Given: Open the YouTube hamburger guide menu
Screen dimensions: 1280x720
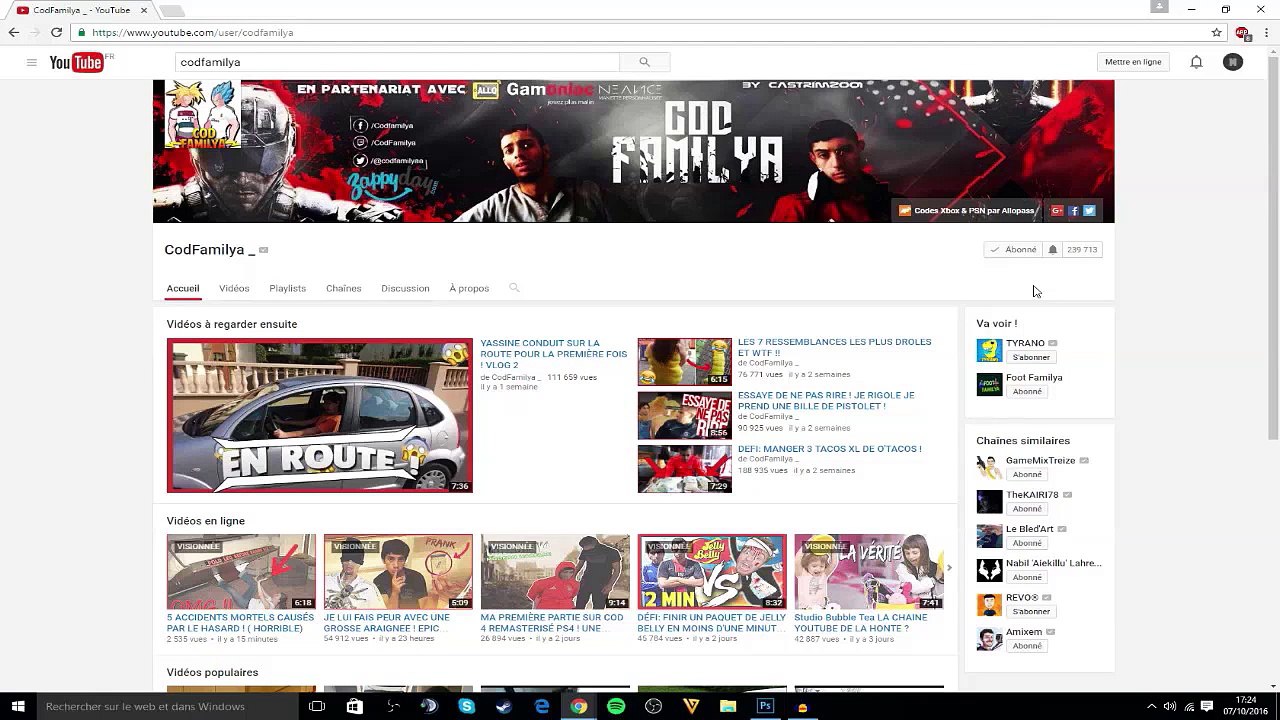Looking at the screenshot, I should (x=31, y=62).
